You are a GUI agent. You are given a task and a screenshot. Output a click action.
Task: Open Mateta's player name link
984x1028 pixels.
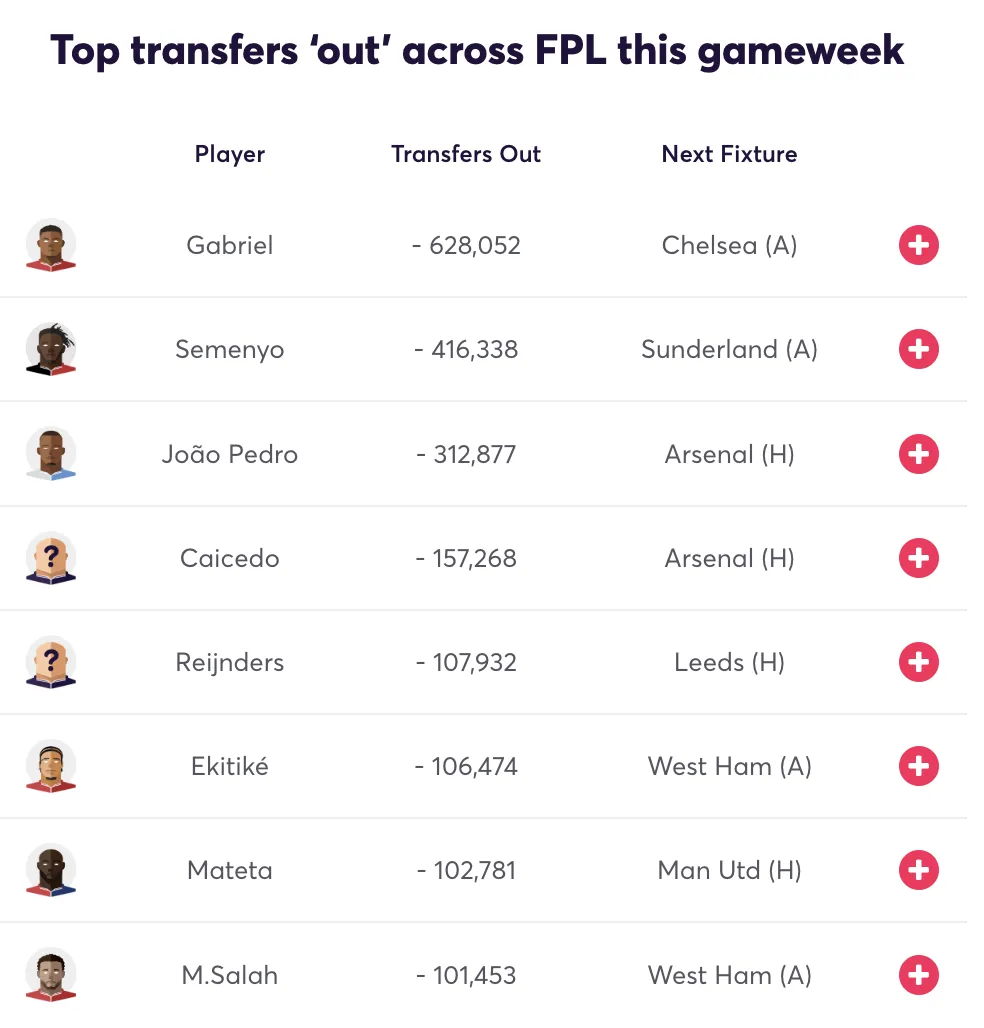(229, 870)
